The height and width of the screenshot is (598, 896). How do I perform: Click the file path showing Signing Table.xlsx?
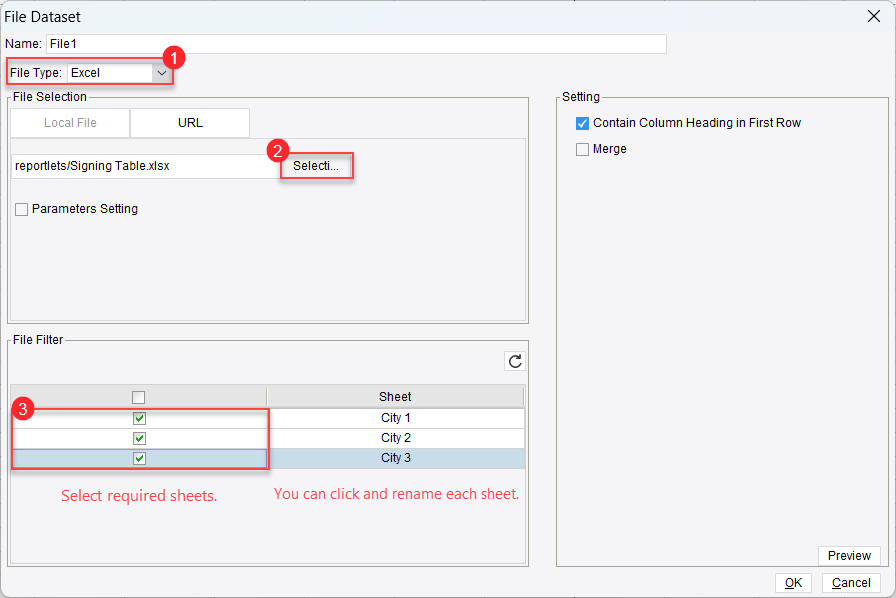pyautogui.click(x=140, y=165)
